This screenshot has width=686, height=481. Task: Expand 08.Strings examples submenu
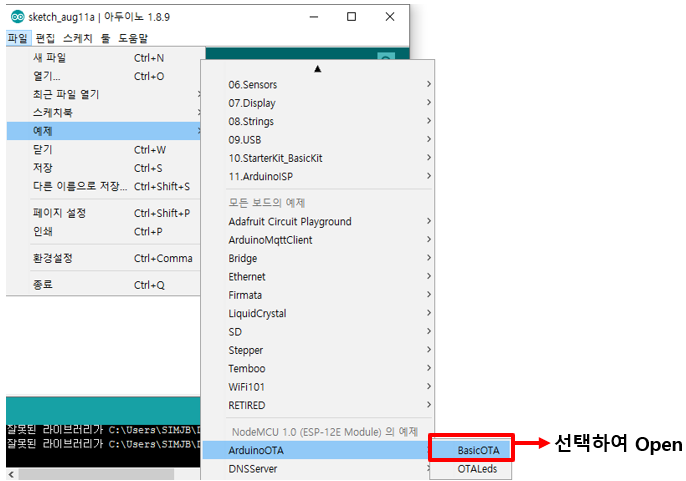point(318,121)
